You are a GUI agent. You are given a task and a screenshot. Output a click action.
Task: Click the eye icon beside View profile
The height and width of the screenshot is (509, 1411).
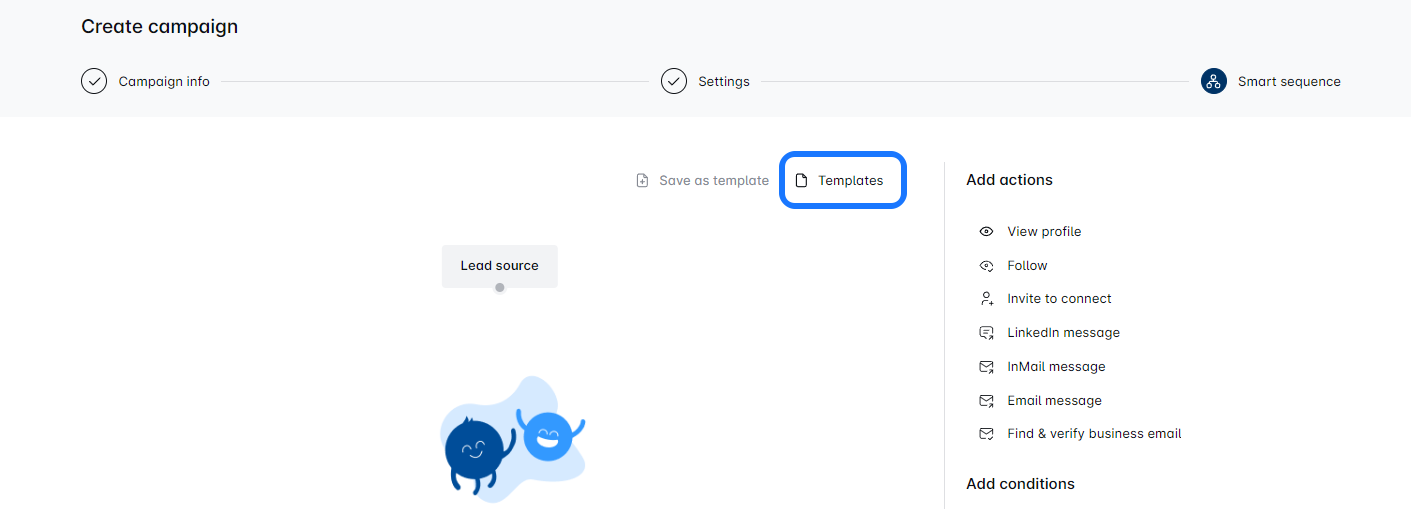click(986, 232)
